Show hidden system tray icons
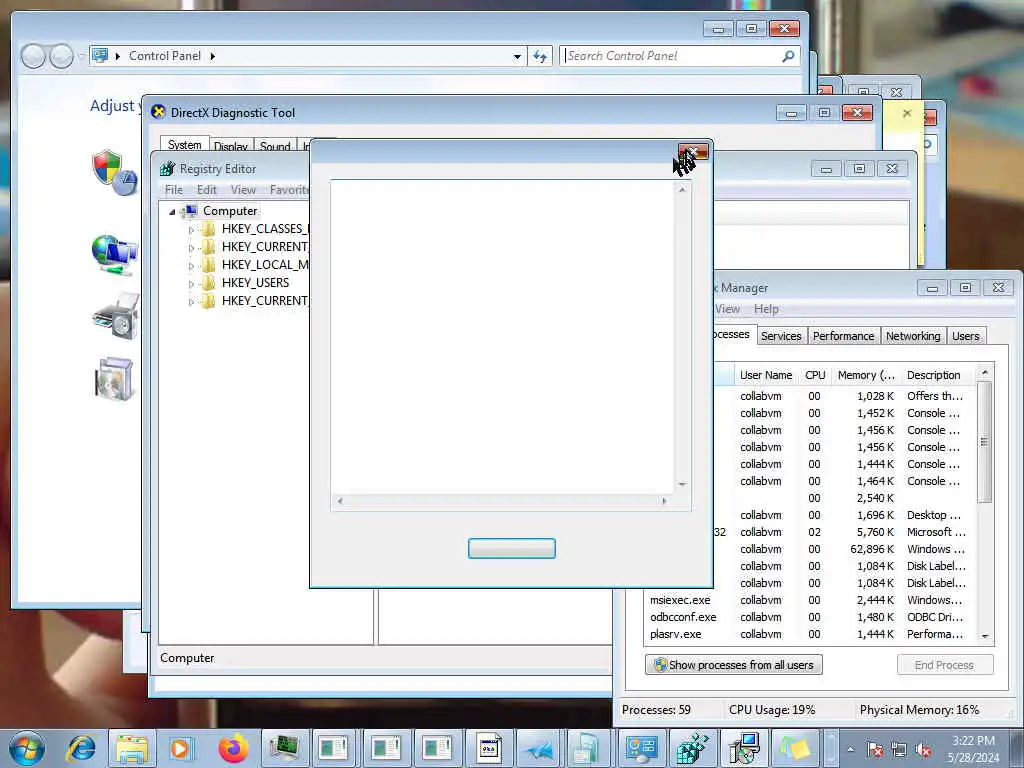1024x768 pixels. point(850,750)
